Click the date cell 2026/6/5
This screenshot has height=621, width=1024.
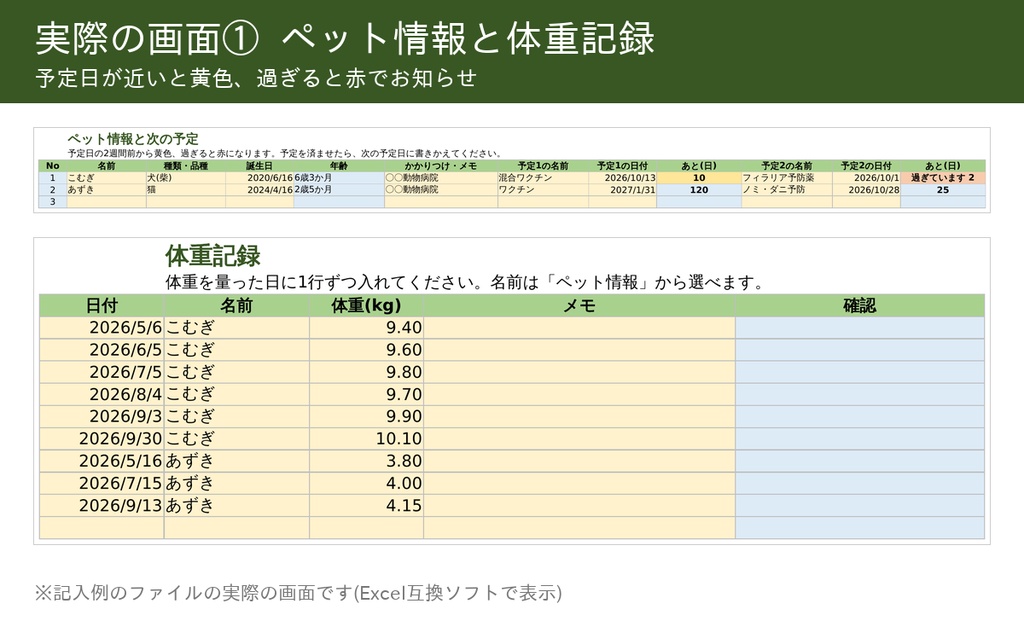point(101,350)
